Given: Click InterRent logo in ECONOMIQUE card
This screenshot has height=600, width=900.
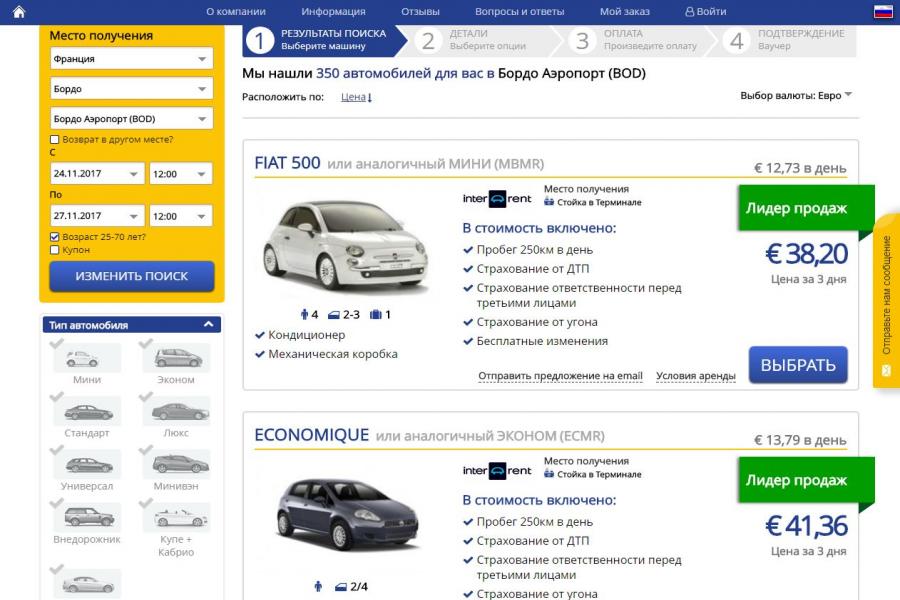Looking at the screenshot, I should tap(497, 471).
